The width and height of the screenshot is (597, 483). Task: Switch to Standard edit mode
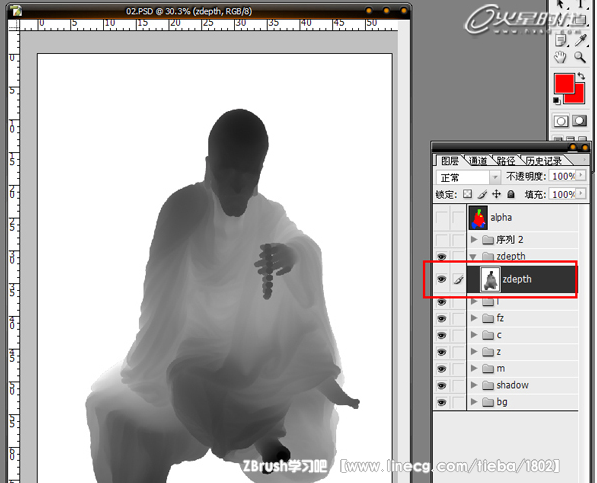pos(560,121)
